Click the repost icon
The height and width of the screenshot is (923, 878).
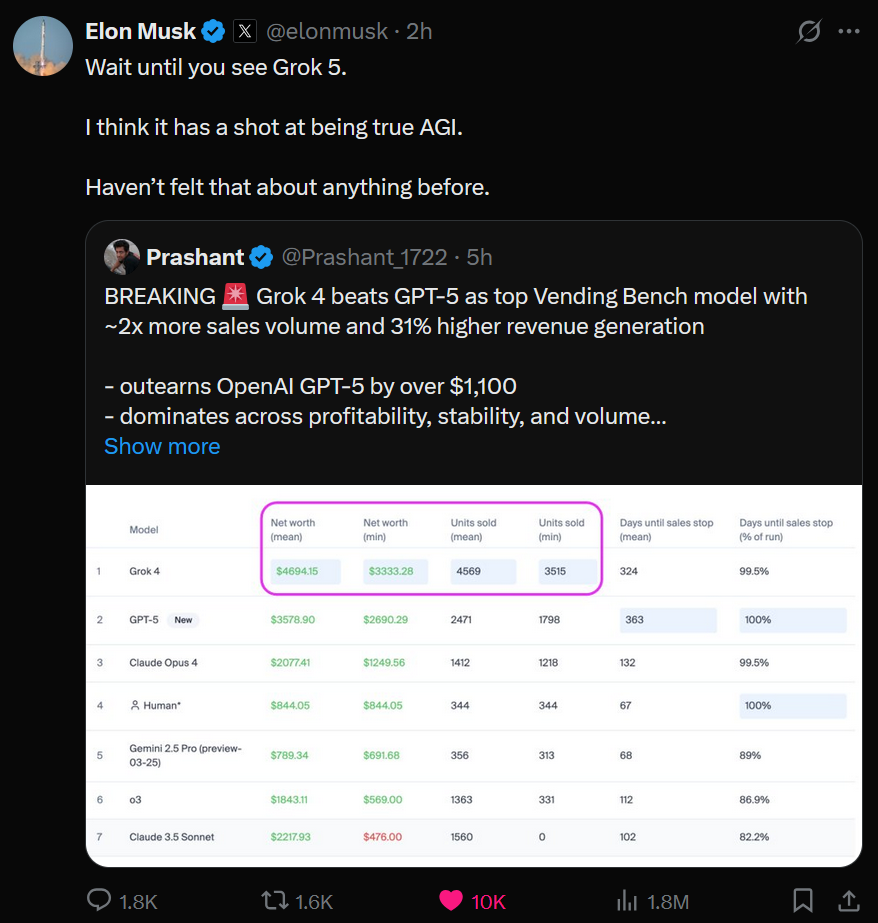(274, 901)
